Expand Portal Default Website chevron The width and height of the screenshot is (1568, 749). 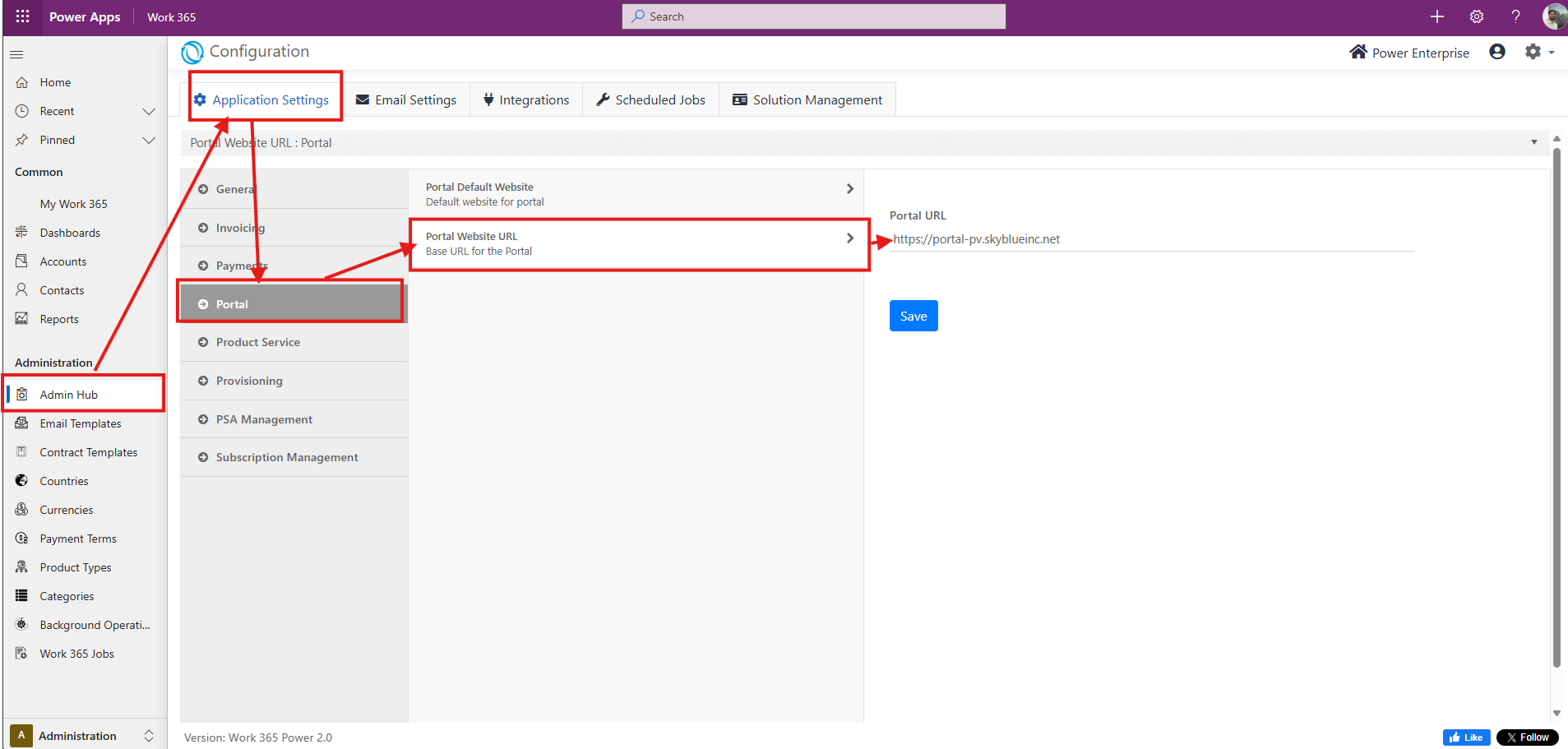tap(850, 188)
